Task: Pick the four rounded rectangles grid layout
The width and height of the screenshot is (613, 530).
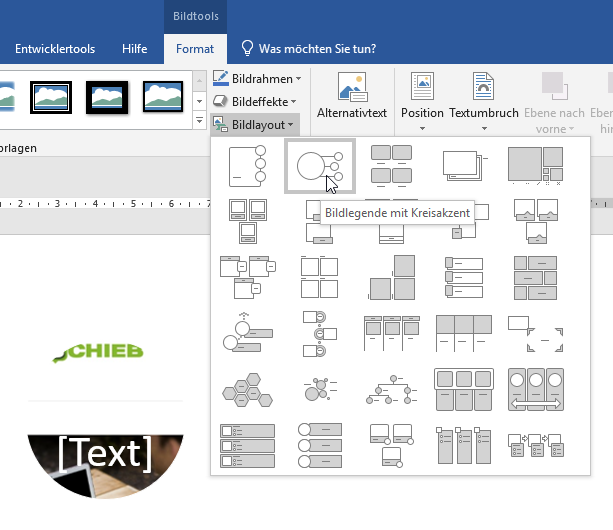Action: pos(391,166)
